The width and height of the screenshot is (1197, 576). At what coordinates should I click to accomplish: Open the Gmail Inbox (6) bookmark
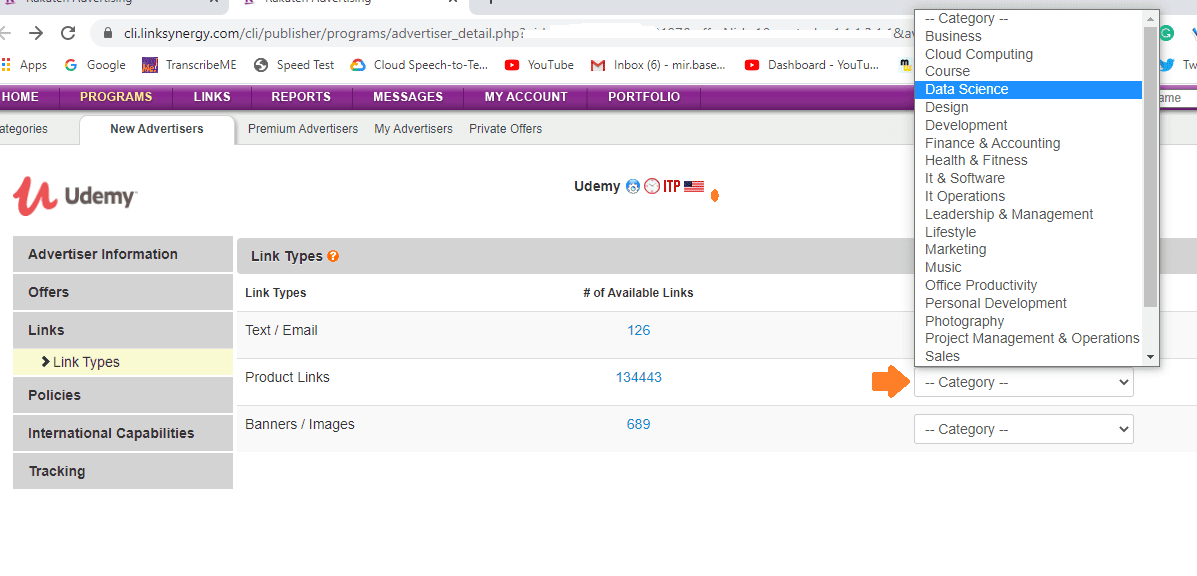pos(658,65)
